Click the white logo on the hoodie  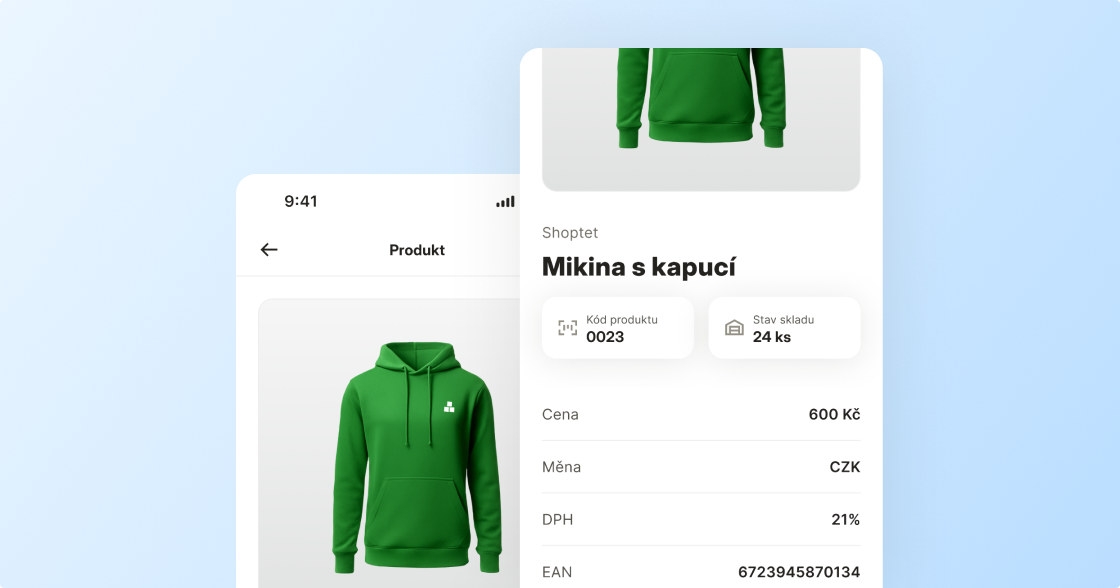pos(449,407)
